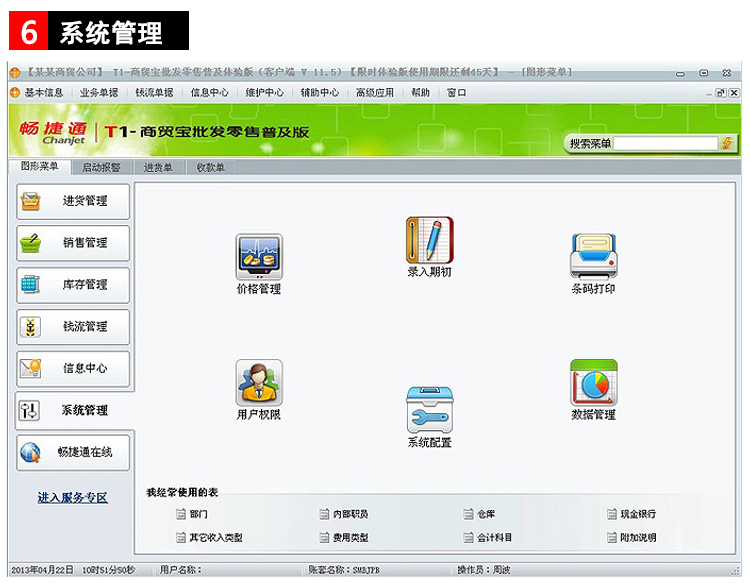Open the 仓库 frequently used table

(x=486, y=514)
